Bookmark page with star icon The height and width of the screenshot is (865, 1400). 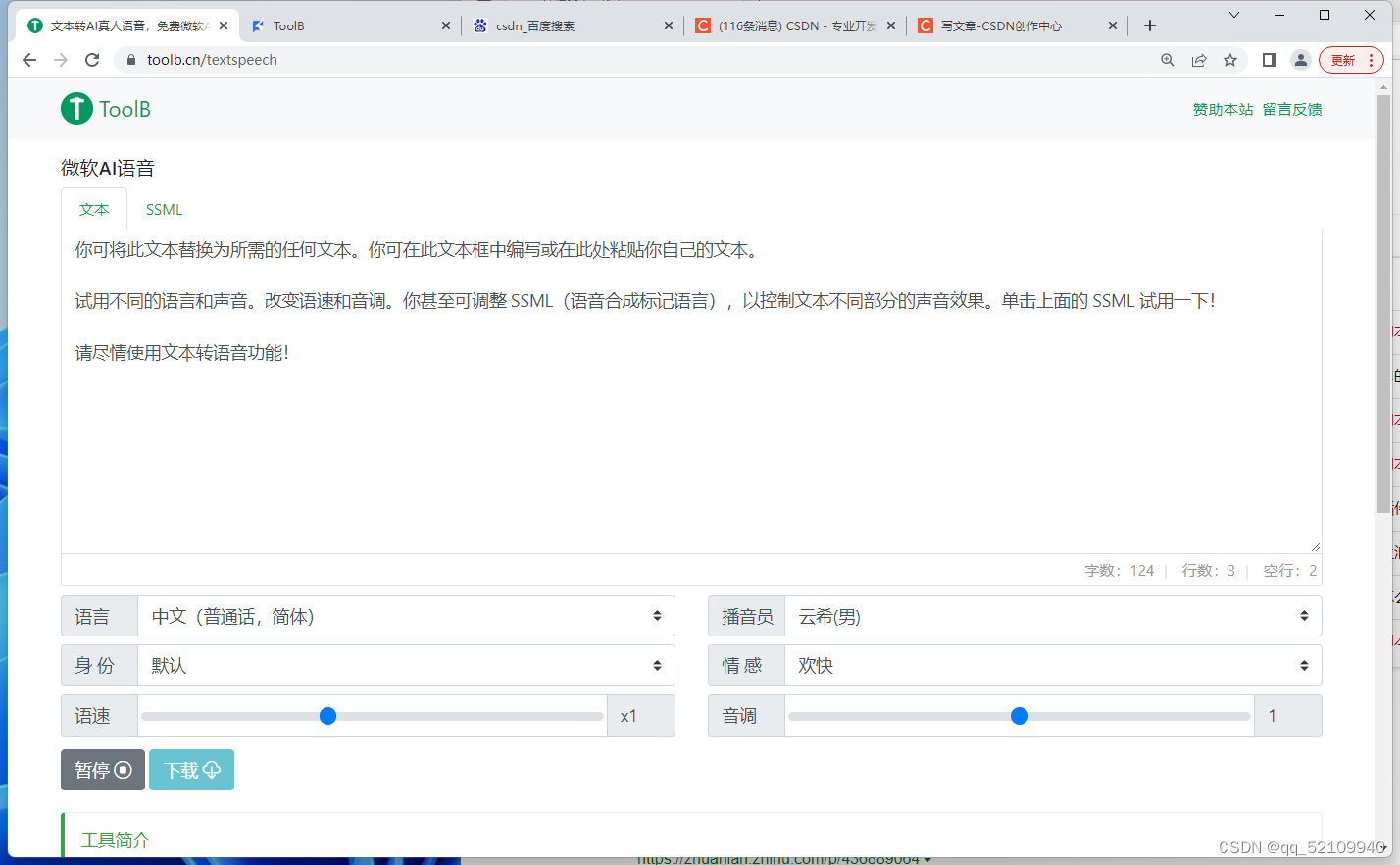coord(1230,60)
